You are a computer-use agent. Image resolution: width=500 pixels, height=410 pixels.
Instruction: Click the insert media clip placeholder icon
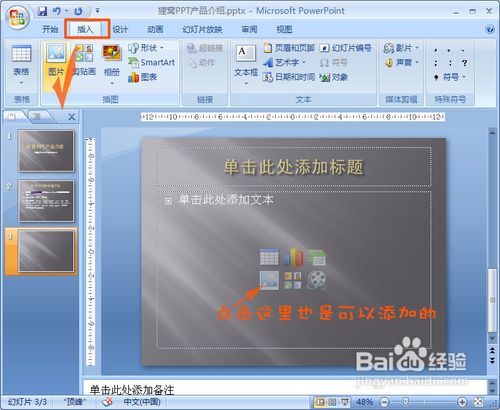click(317, 280)
